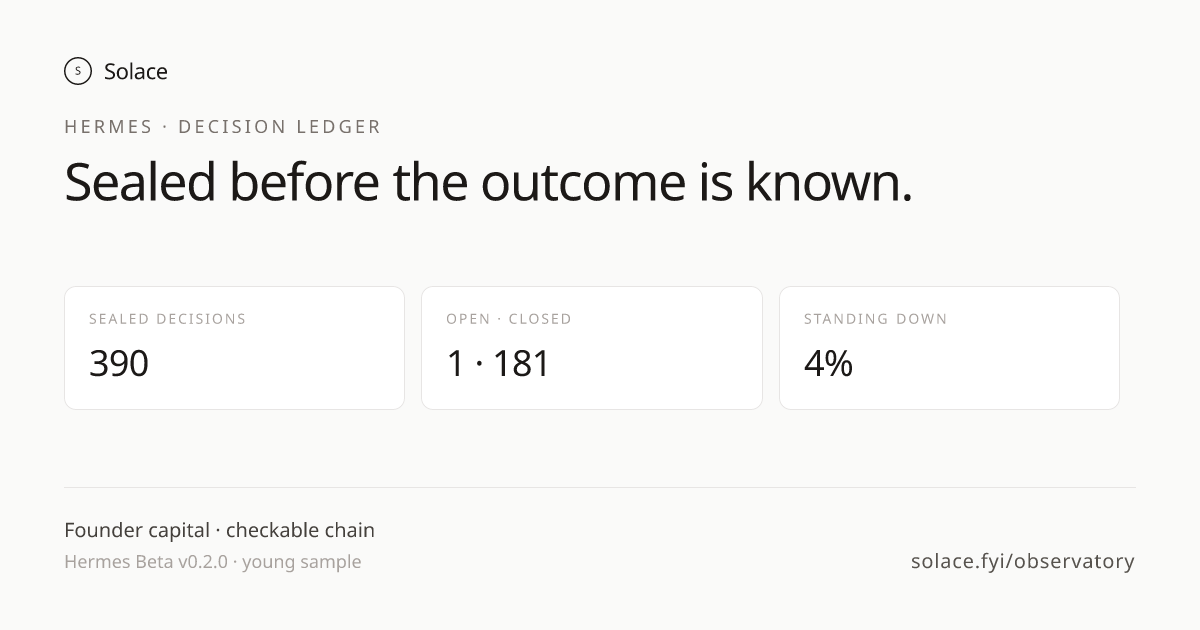Click the SEALED DECISIONS card label
Viewport: 1200px width, 630px height.
(x=167, y=319)
